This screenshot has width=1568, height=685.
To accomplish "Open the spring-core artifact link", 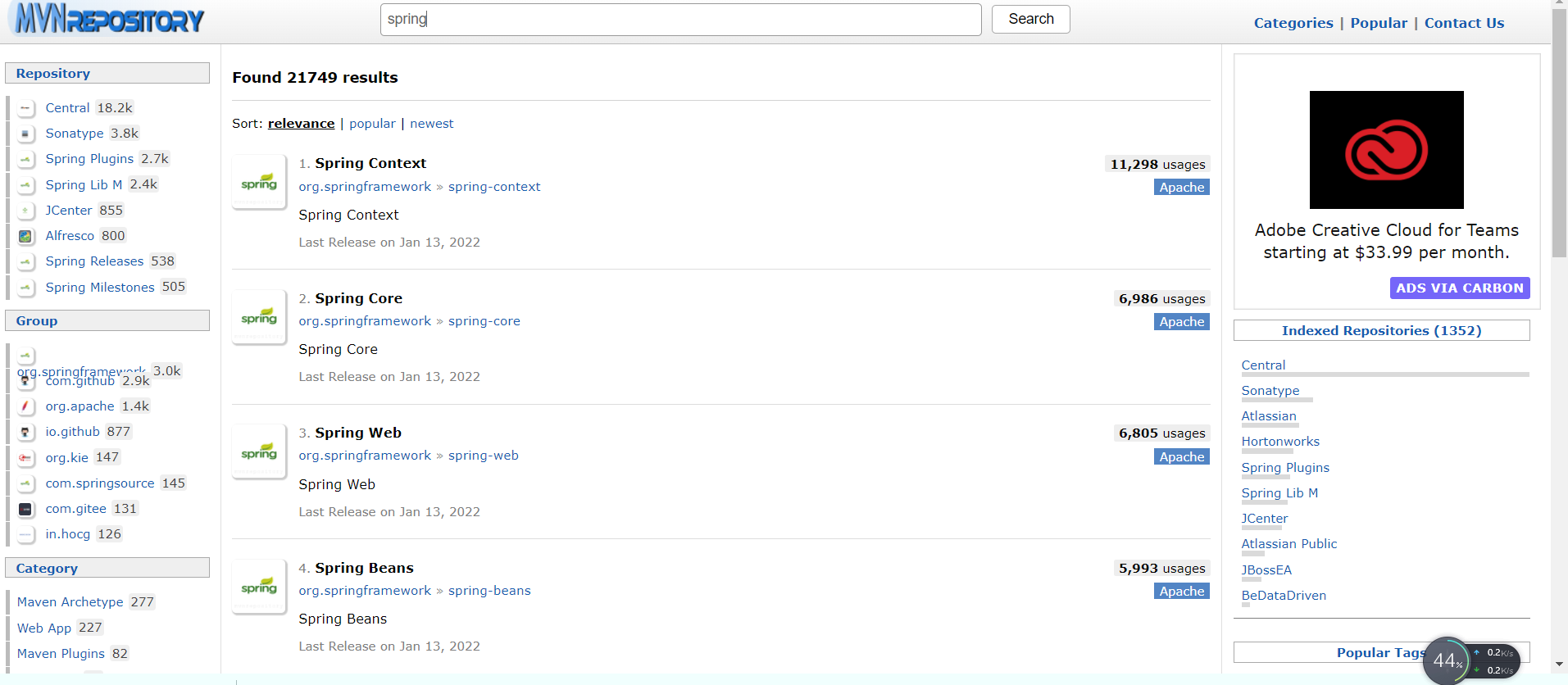I will [484, 321].
